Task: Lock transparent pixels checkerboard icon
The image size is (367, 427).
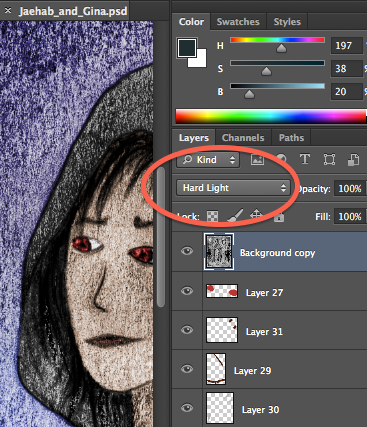Action: point(213,216)
